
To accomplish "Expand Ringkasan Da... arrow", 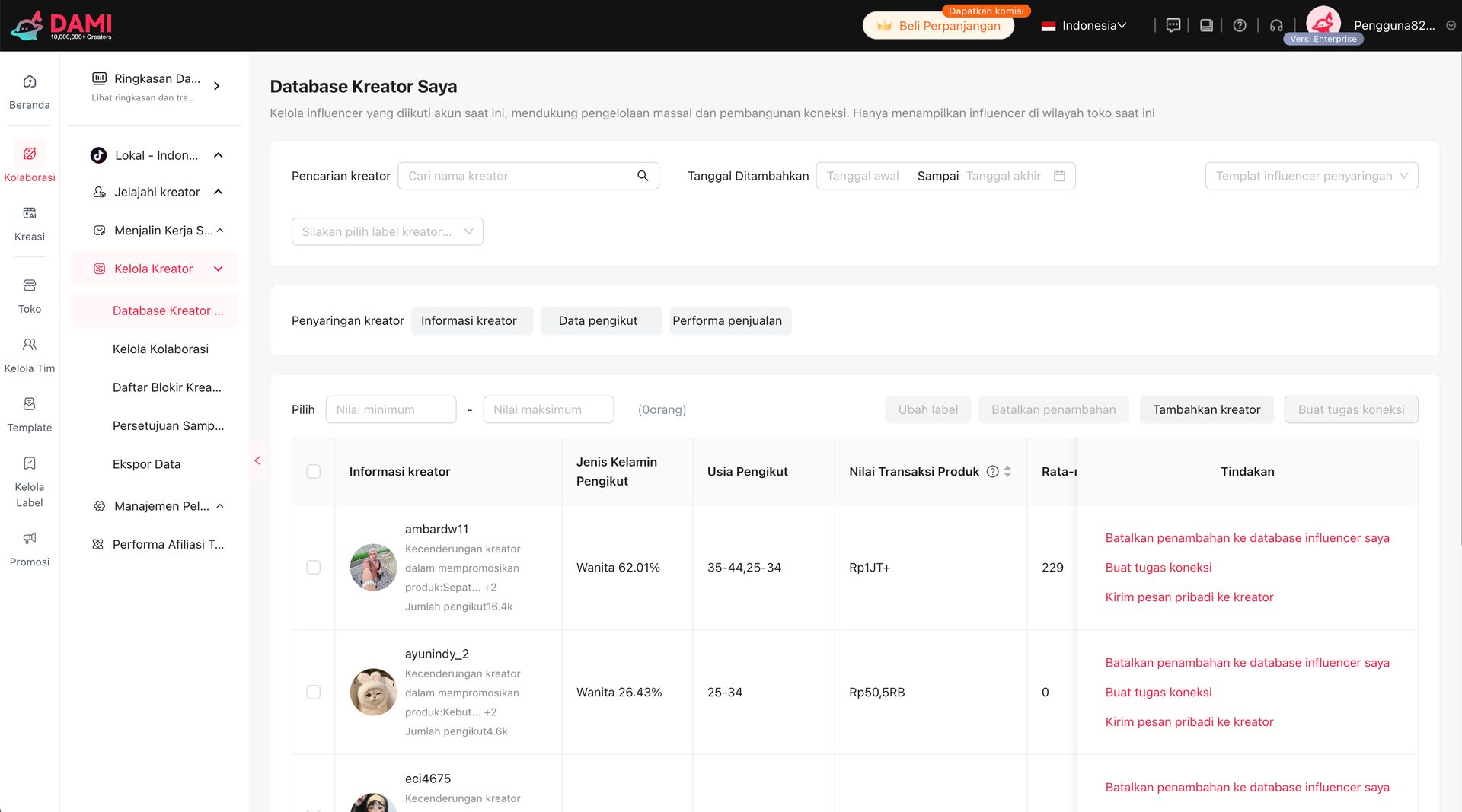I will pyautogui.click(x=217, y=86).
